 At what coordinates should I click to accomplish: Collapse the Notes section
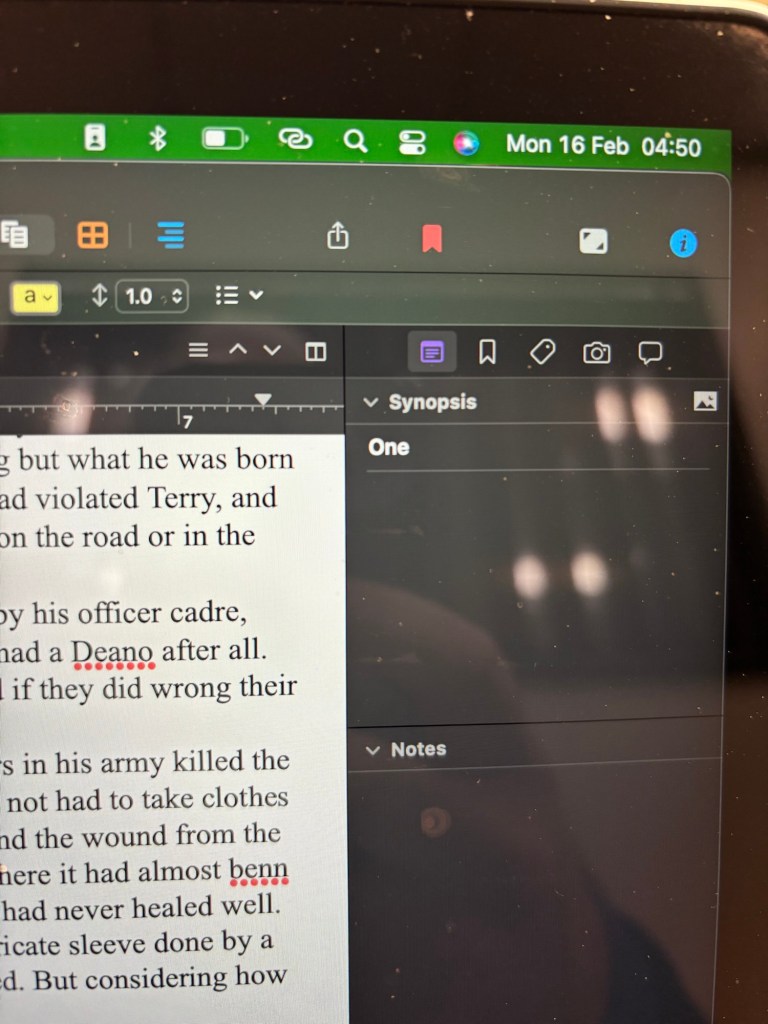pyautogui.click(x=373, y=750)
